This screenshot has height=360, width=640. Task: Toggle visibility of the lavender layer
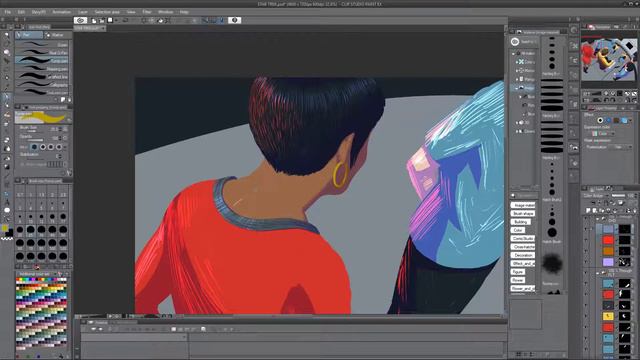[x=586, y=262]
